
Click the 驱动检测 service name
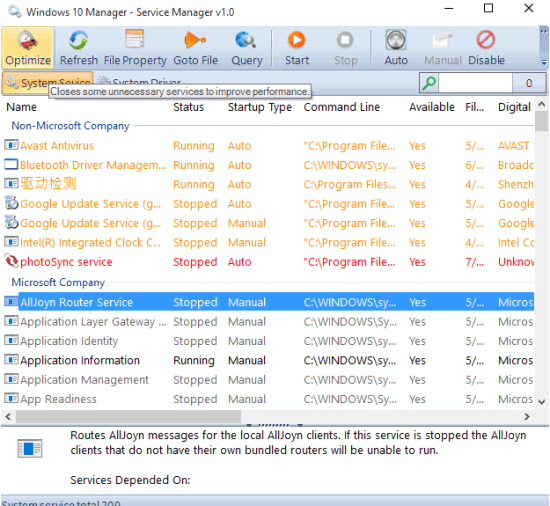point(48,183)
